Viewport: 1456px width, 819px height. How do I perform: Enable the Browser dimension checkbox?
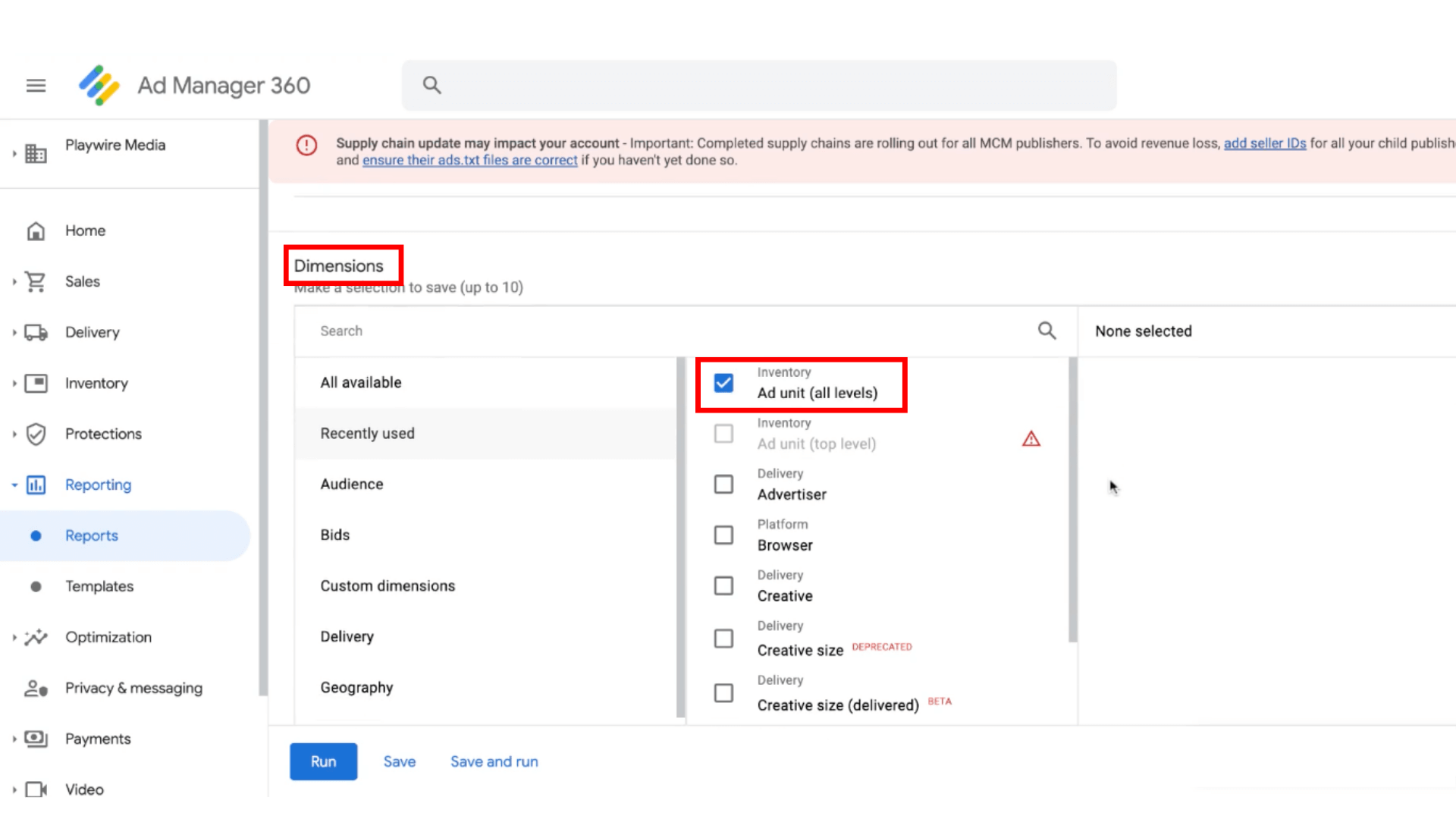pyautogui.click(x=723, y=535)
